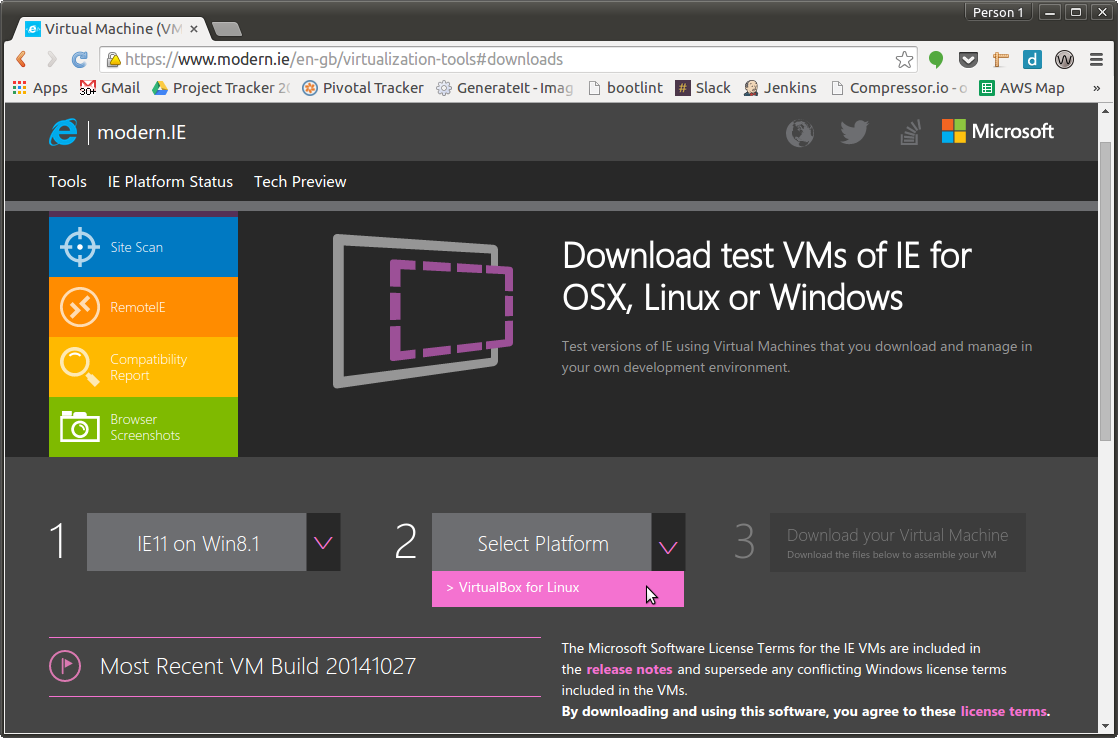This screenshot has width=1118, height=738.
Task: Click the browser forward arrow
Action: [x=51, y=59]
